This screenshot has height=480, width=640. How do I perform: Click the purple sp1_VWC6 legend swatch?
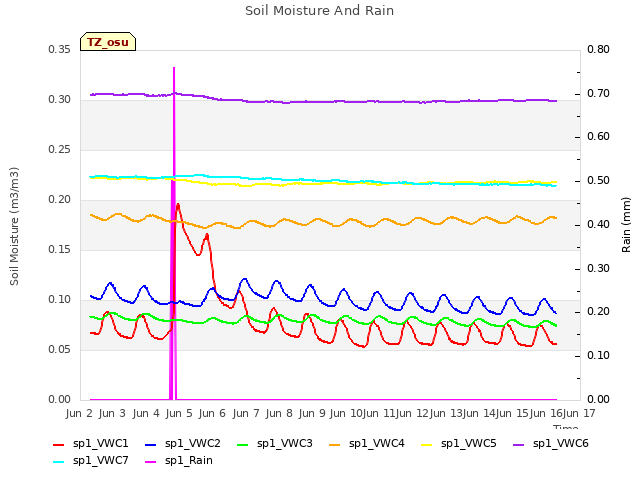(x=519, y=444)
